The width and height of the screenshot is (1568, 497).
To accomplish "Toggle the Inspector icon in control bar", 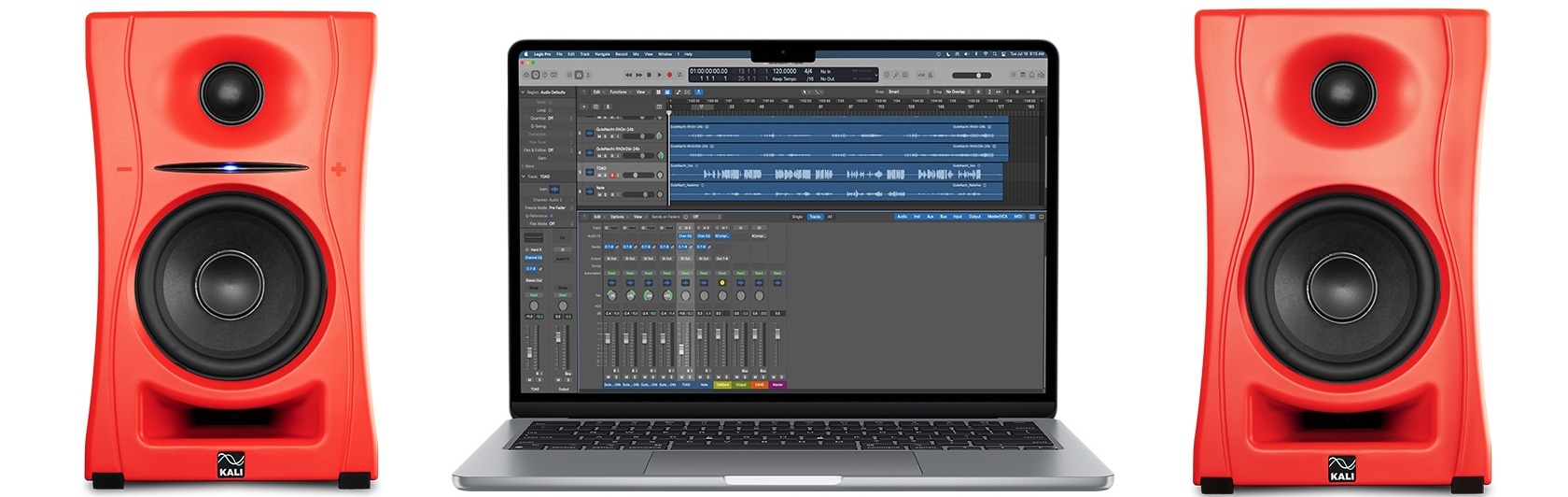I will pos(536,75).
